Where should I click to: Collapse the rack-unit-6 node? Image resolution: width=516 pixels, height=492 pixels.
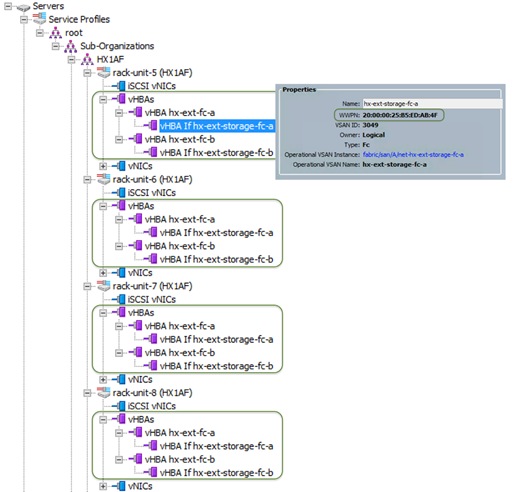(87, 179)
